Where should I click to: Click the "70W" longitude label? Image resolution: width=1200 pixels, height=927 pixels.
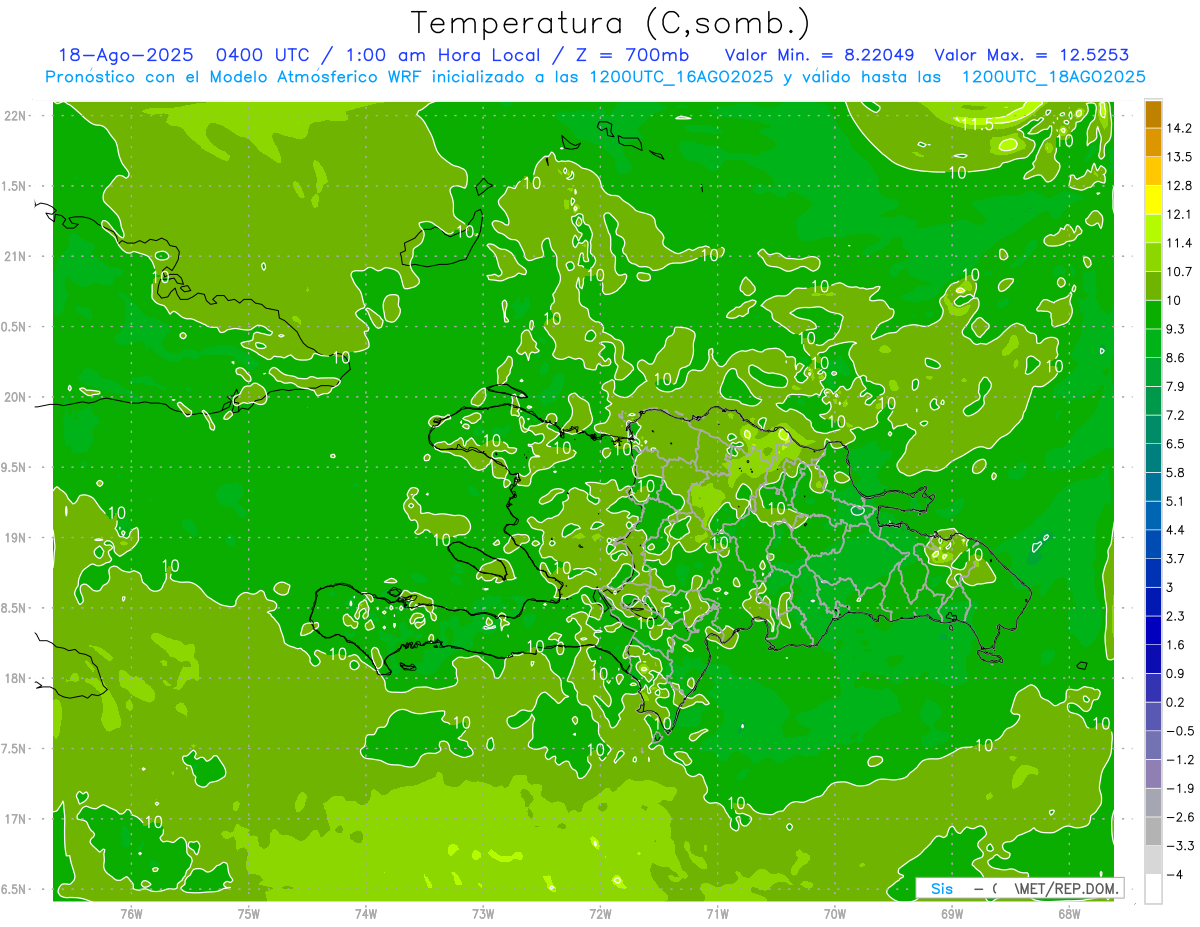pyautogui.click(x=835, y=913)
